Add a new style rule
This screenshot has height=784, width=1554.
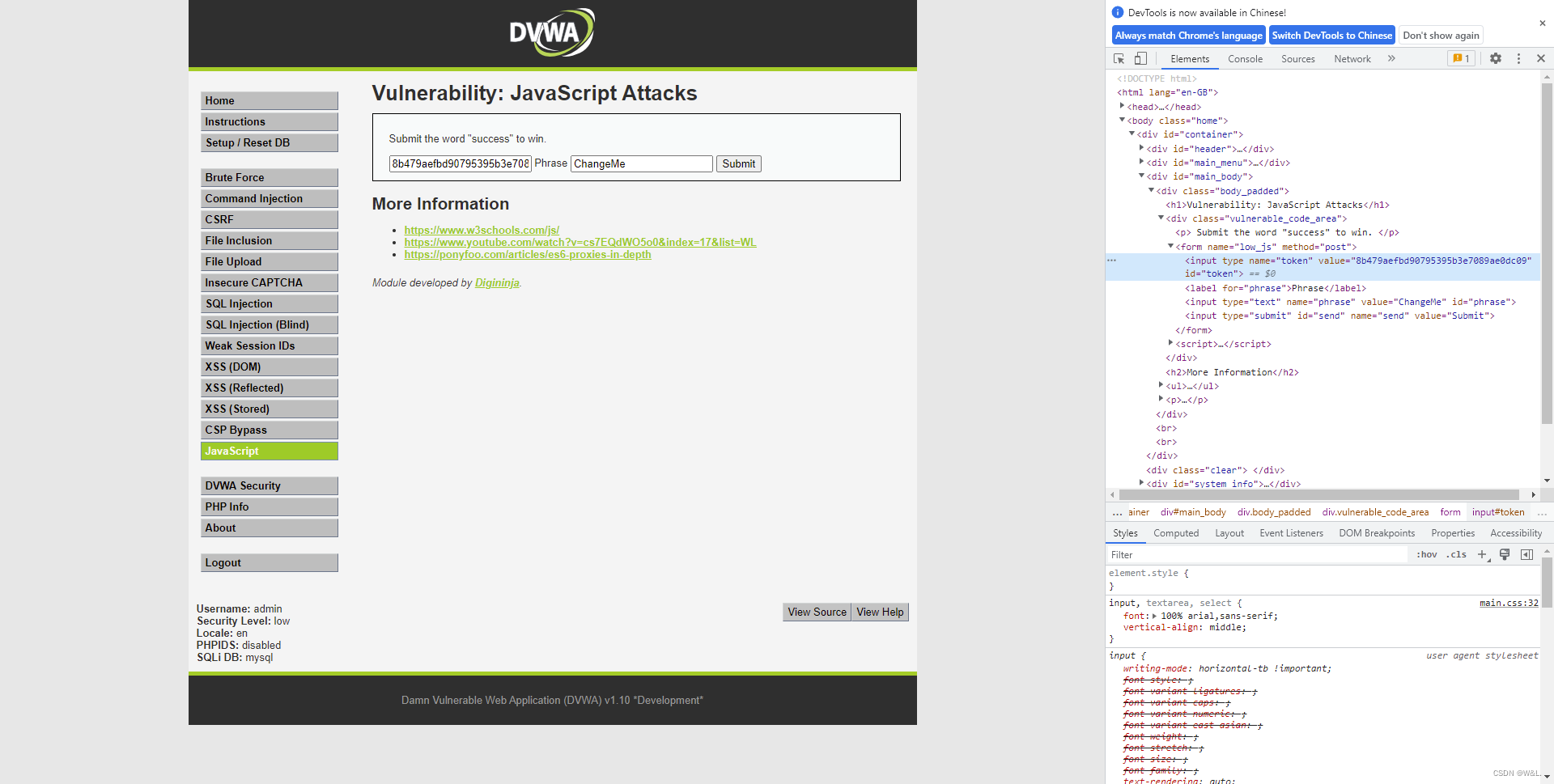click(1483, 554)
